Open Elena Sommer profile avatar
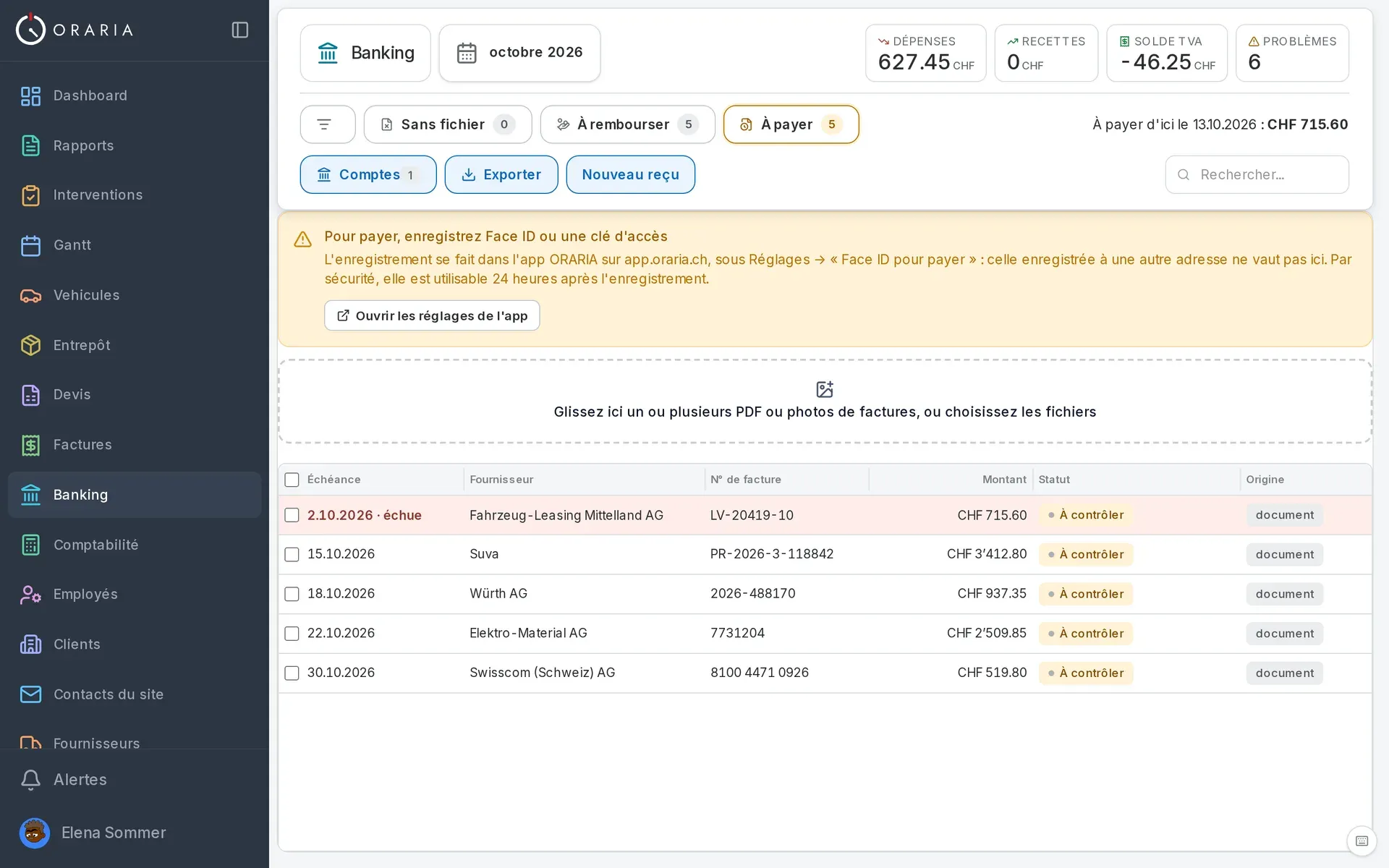The image size is (1389, 868). pos(34,833)
